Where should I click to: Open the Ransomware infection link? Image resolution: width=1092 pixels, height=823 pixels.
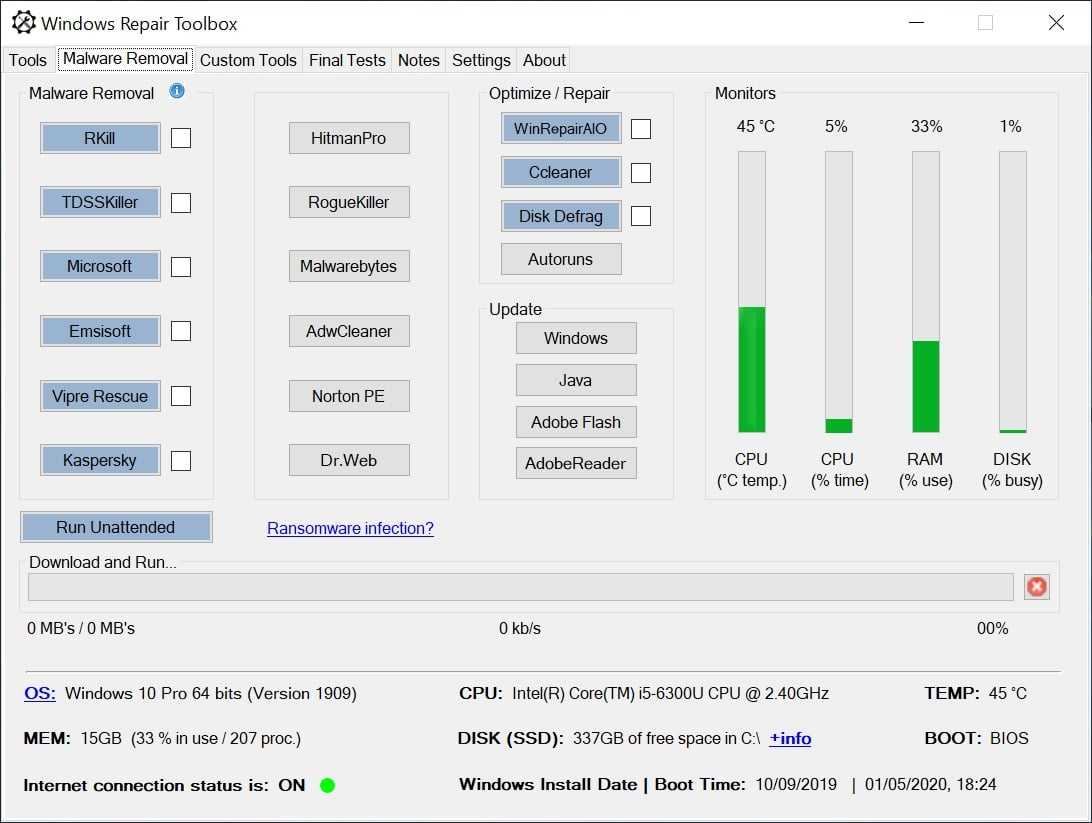tap(350, 528)
